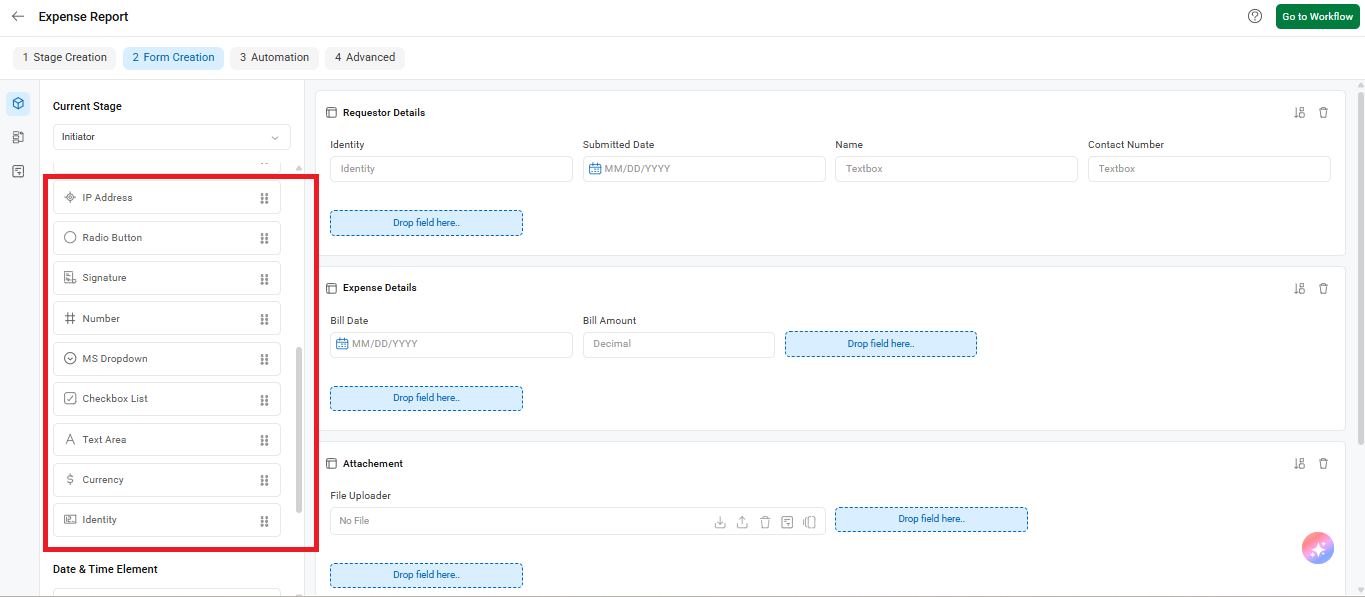Click the upload icon in File Uploader
1365x597 pixels.
(742, 521)
